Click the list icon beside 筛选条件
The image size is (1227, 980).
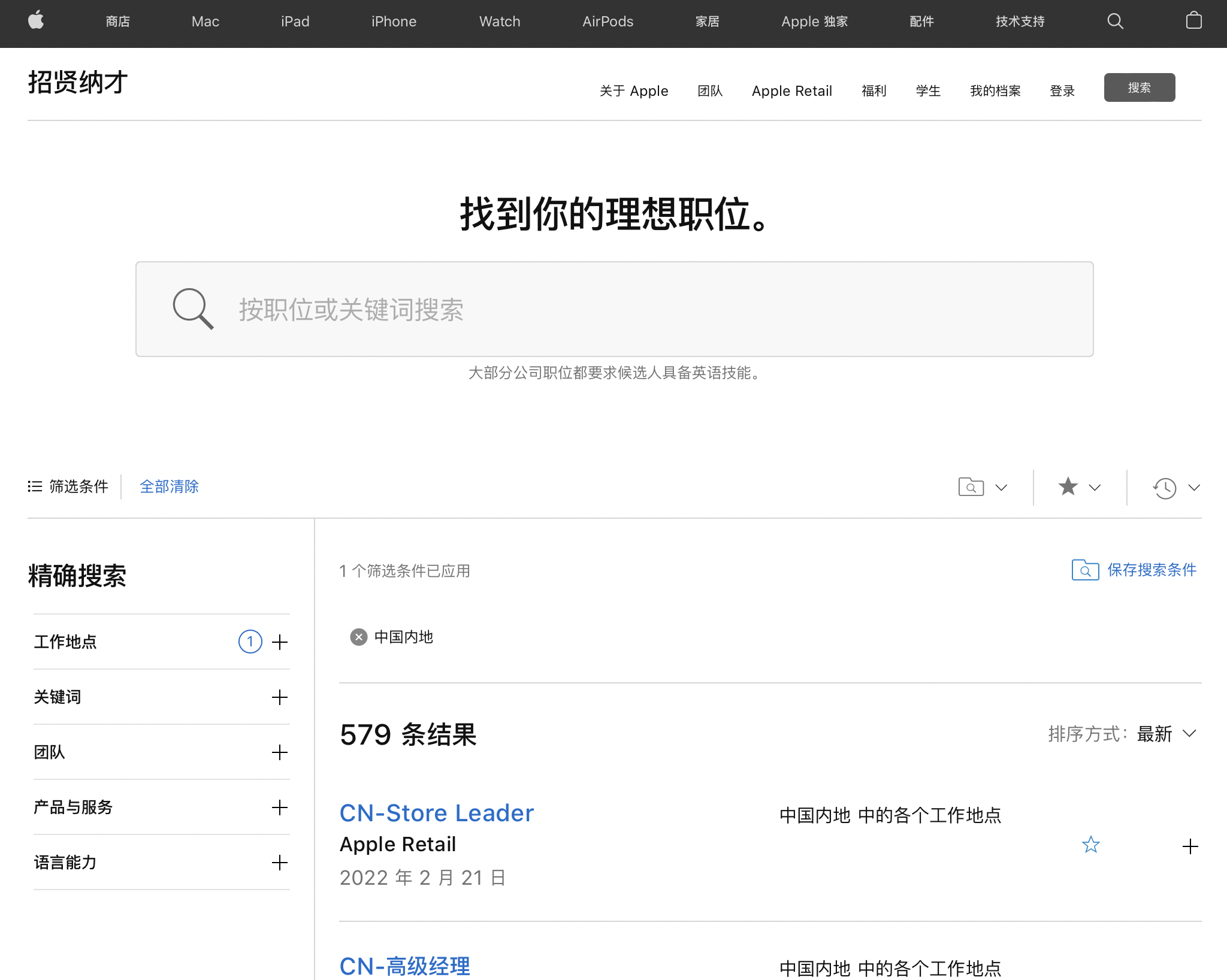point(35,486)
